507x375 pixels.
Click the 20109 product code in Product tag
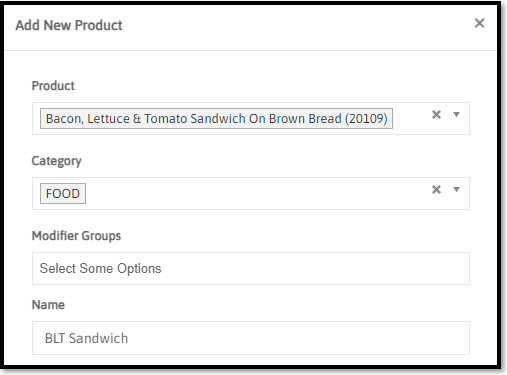[366, 119]
